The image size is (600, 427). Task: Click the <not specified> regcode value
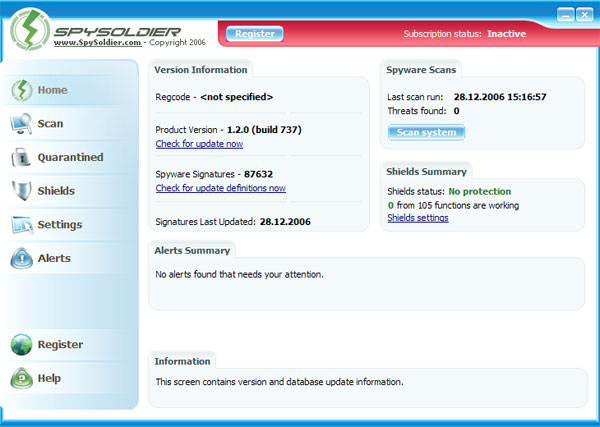coord(236,97)
